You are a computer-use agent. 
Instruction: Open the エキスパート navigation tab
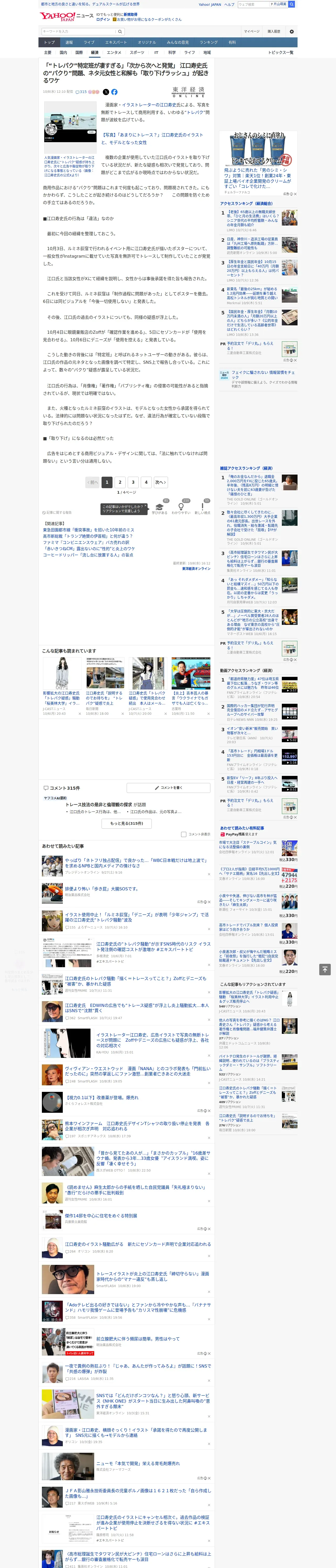tap(116, 43)
